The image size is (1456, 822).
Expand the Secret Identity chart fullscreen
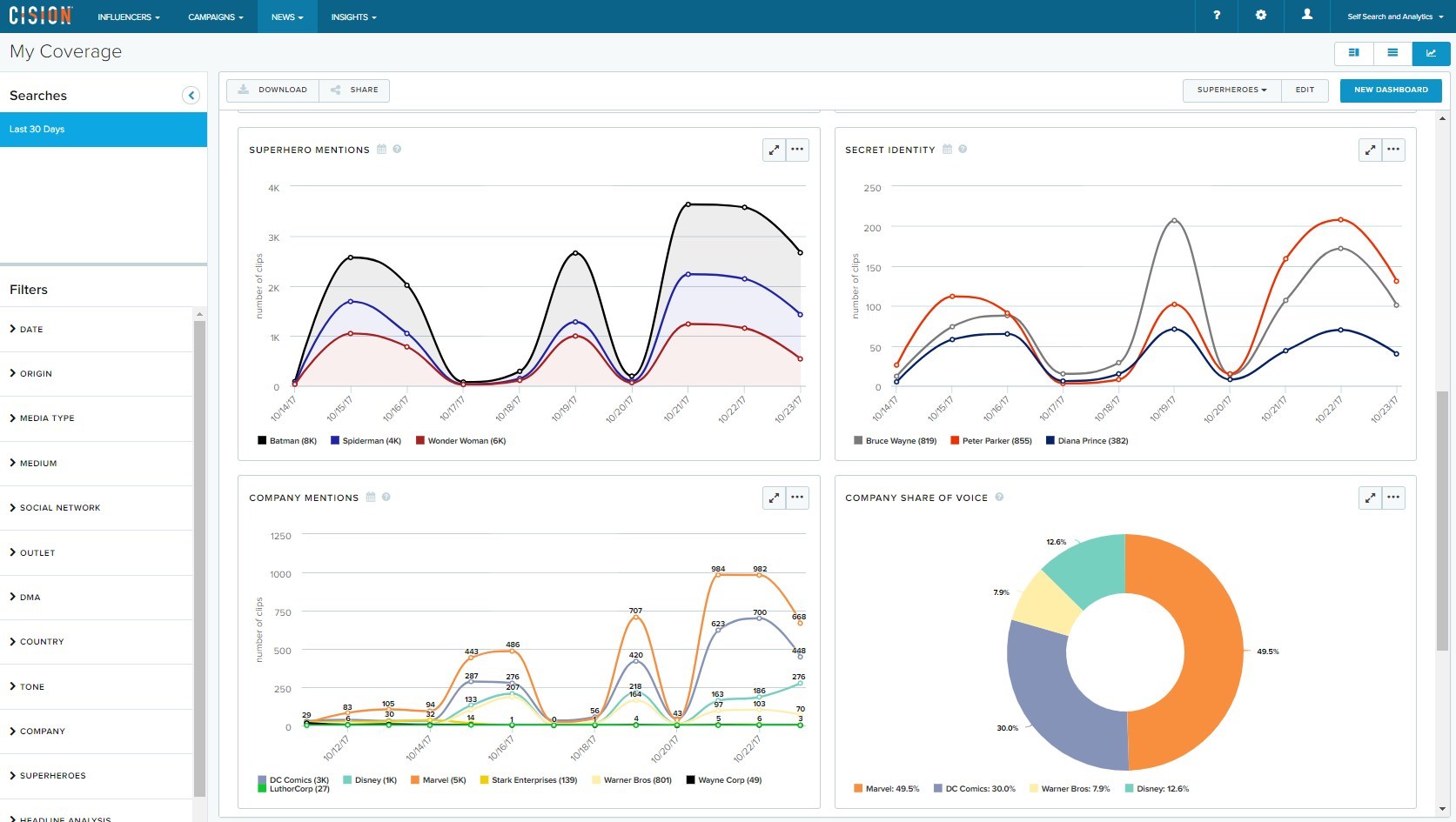tap(1370, 150)
